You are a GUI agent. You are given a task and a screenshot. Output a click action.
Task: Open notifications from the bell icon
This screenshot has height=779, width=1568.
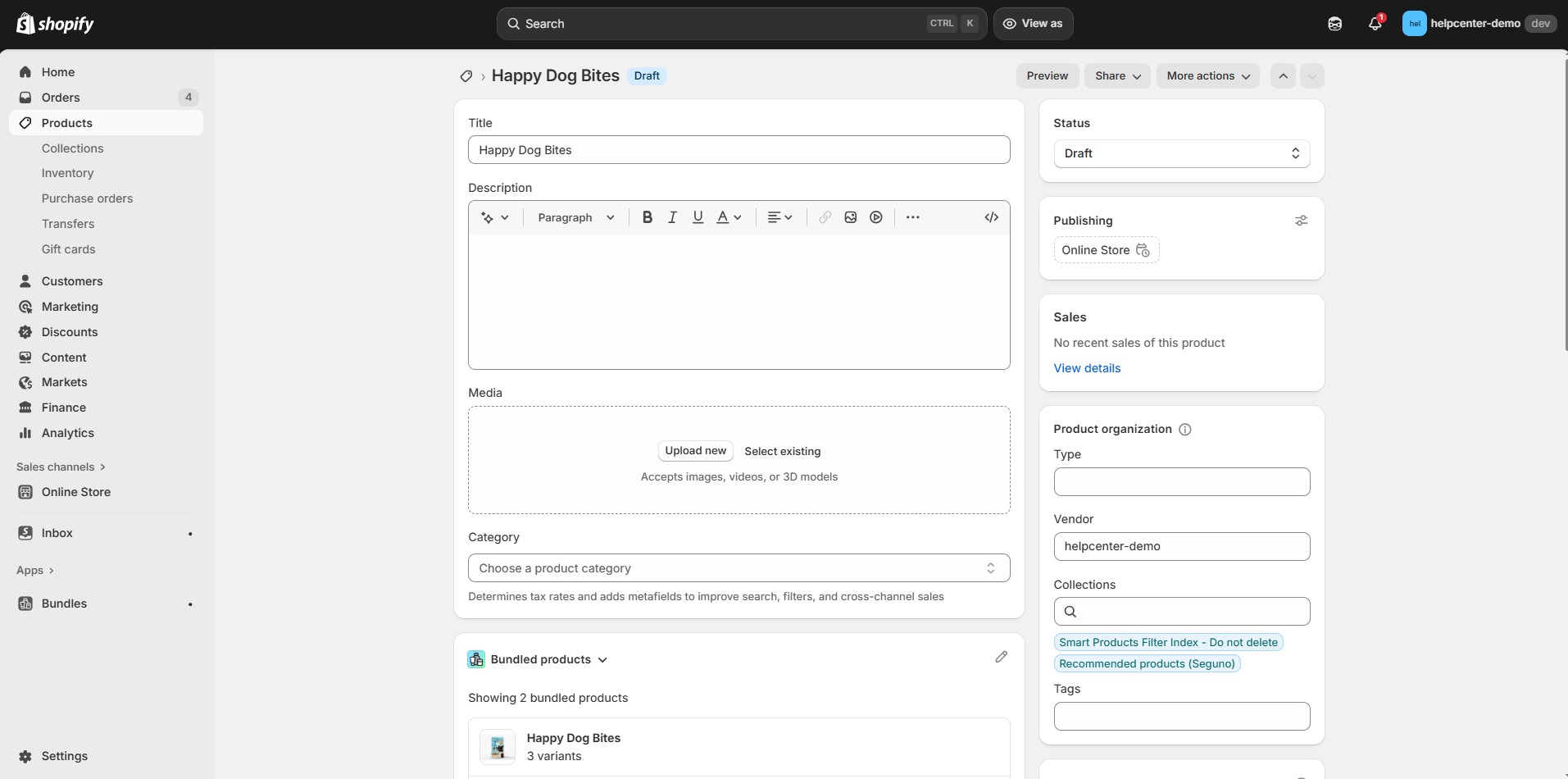[1374, 24]
